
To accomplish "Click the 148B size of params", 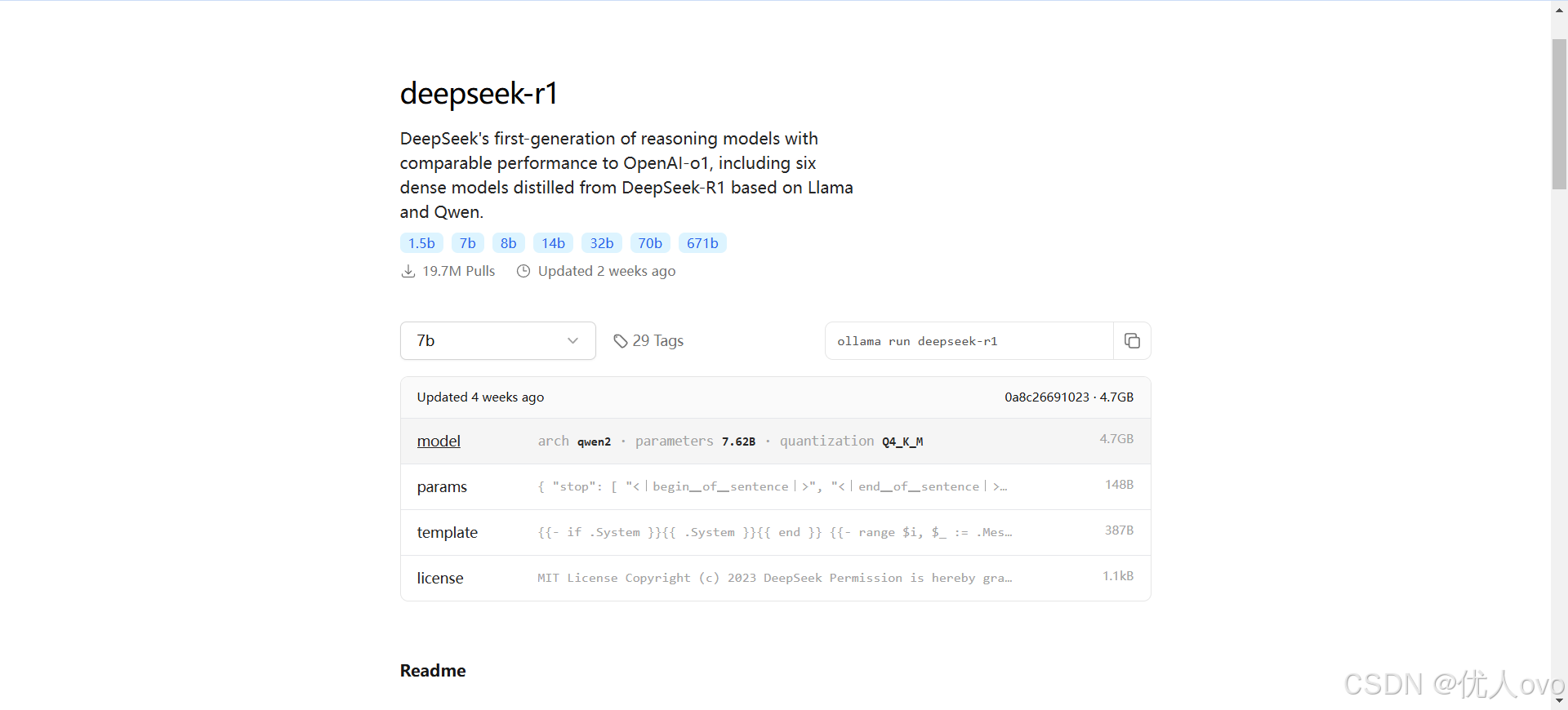I will click(x=1119, y=485).
